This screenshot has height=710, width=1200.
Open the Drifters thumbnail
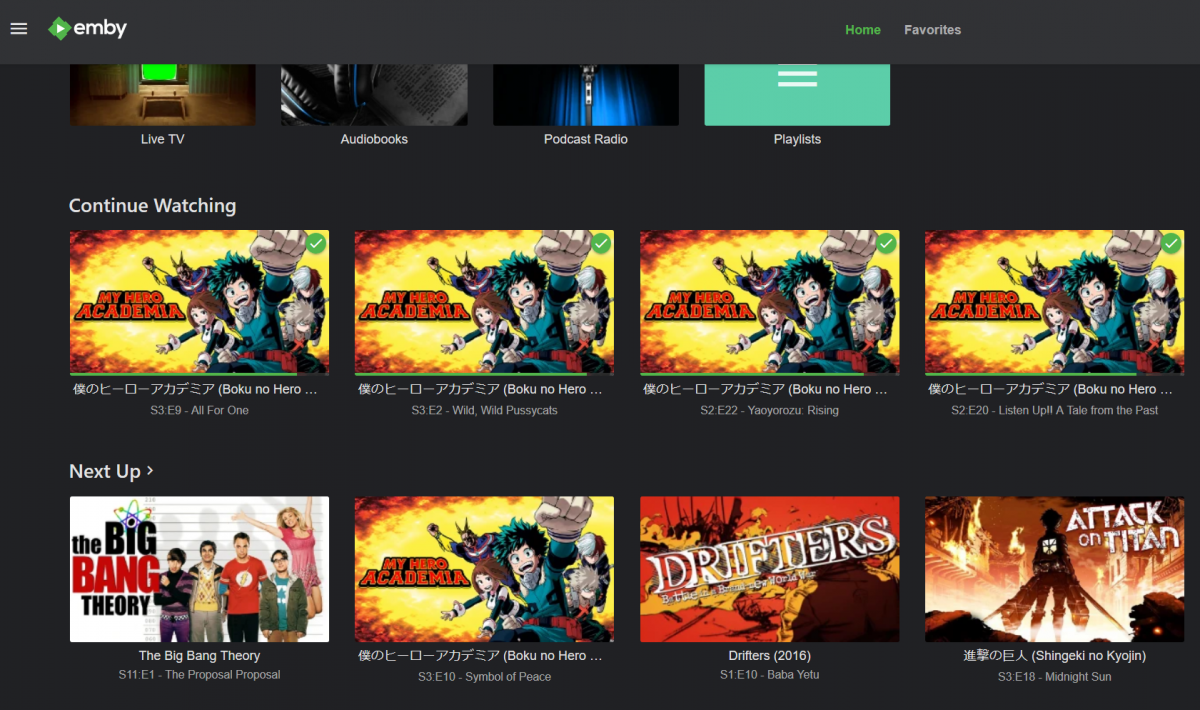tap(769, 569)
